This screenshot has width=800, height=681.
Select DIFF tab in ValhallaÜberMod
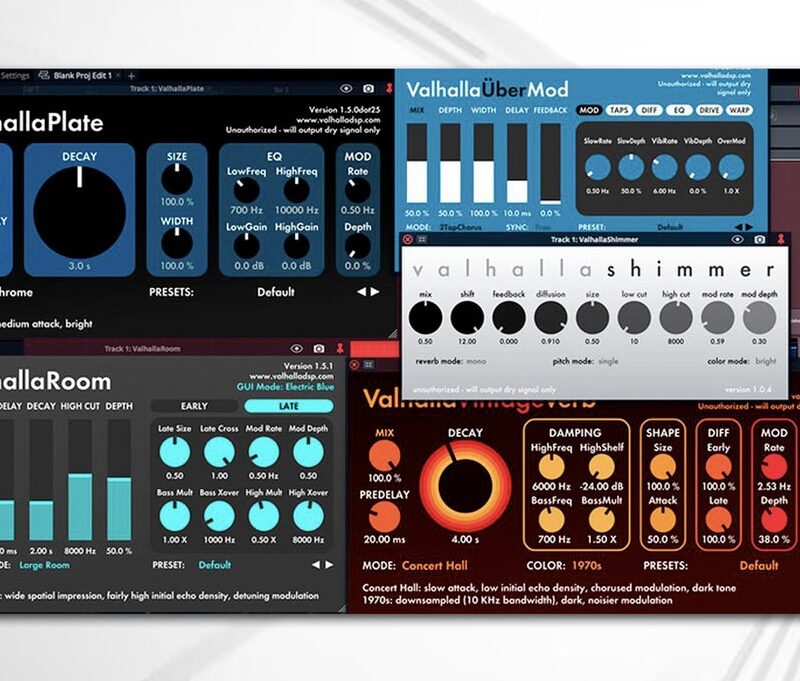(x=649, y=110)
